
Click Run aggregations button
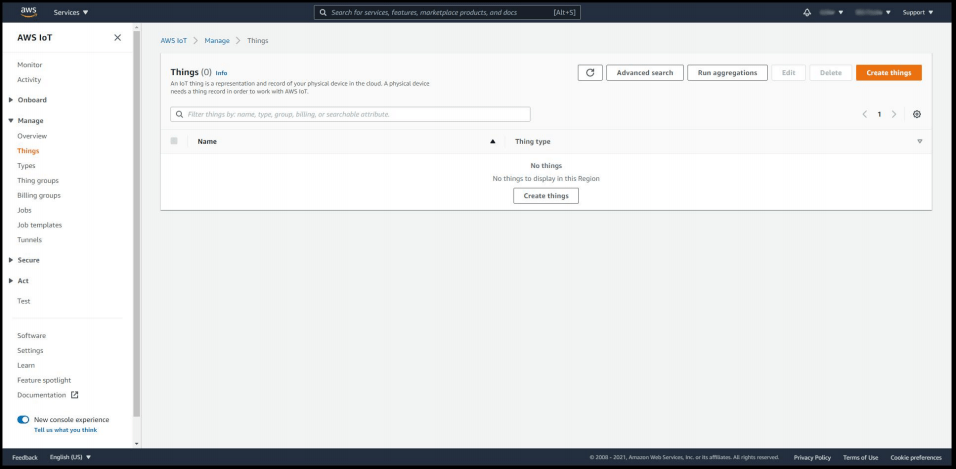point(727,73)
